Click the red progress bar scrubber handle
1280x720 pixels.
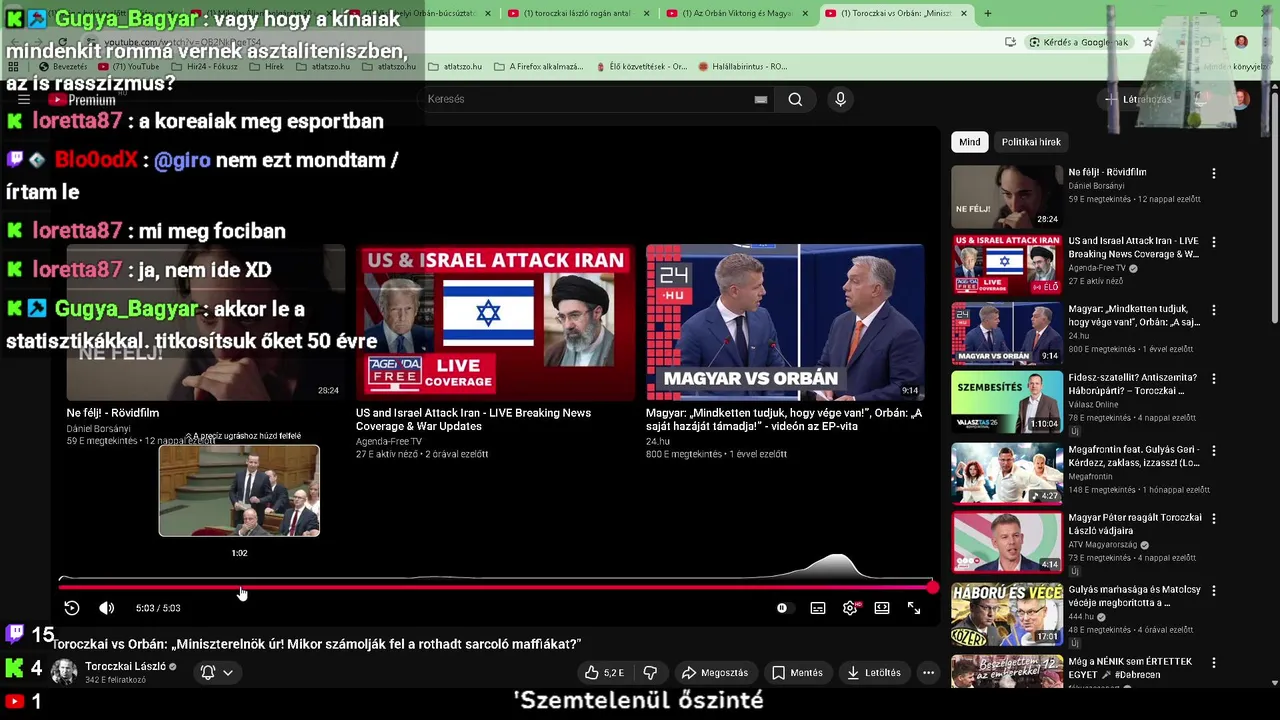[932, 587]
